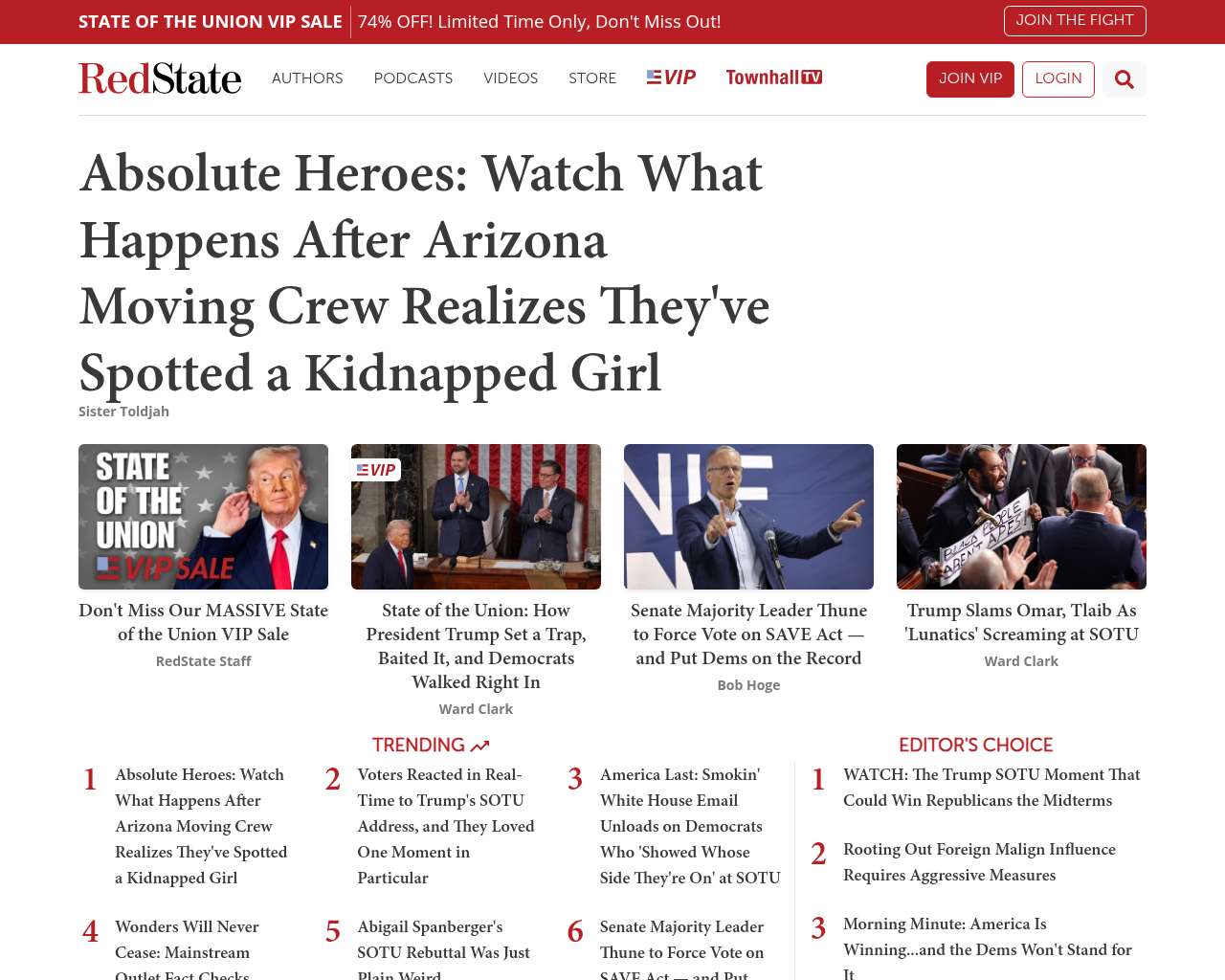Viewport: 1225px width, 980px height.
Task: Open Editor's Choice story Rooting Out Foreign Malign Influence
Action: click(979, 861)
